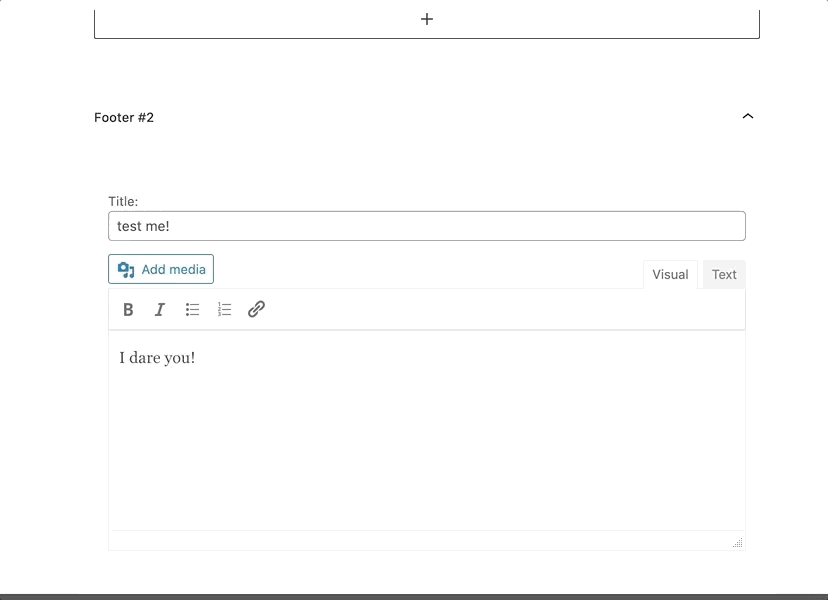Viewport: 828px width, 600px height.
Task: Switch to the Visual editor tab
Action: (x=670, y=275)
